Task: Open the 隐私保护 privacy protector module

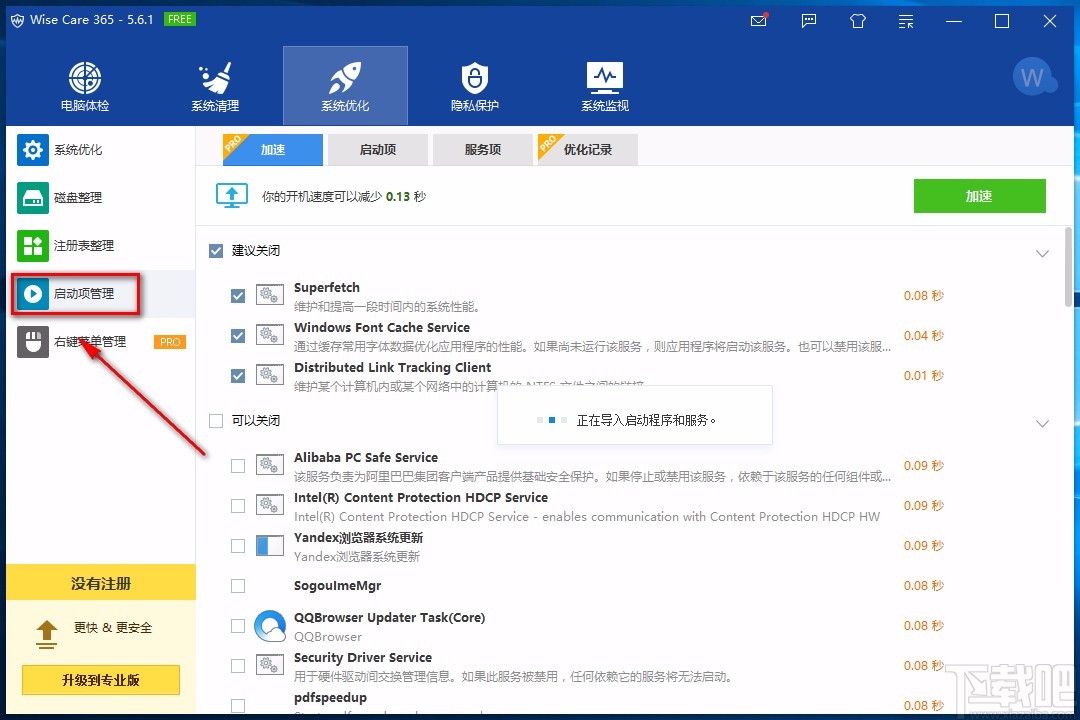Action: click(475, 87)
